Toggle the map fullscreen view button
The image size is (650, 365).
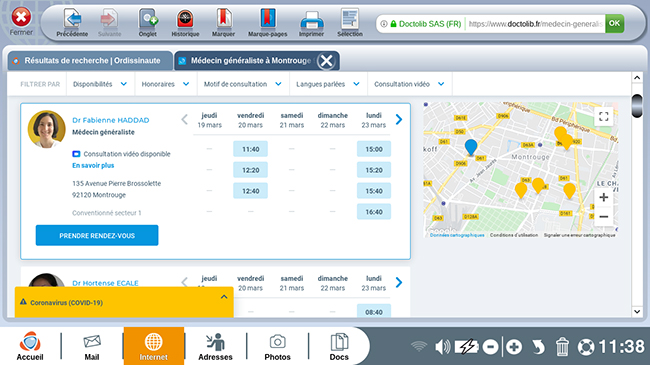point(604,116)
